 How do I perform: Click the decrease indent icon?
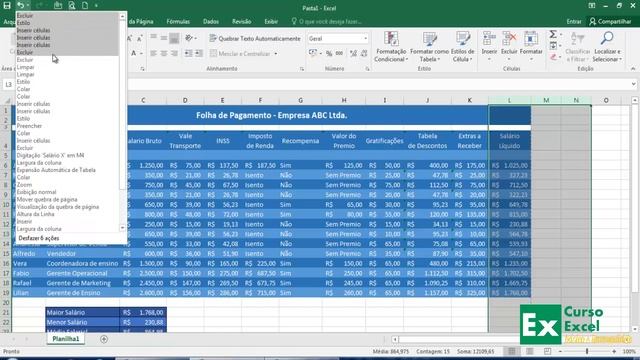point(188,53)
